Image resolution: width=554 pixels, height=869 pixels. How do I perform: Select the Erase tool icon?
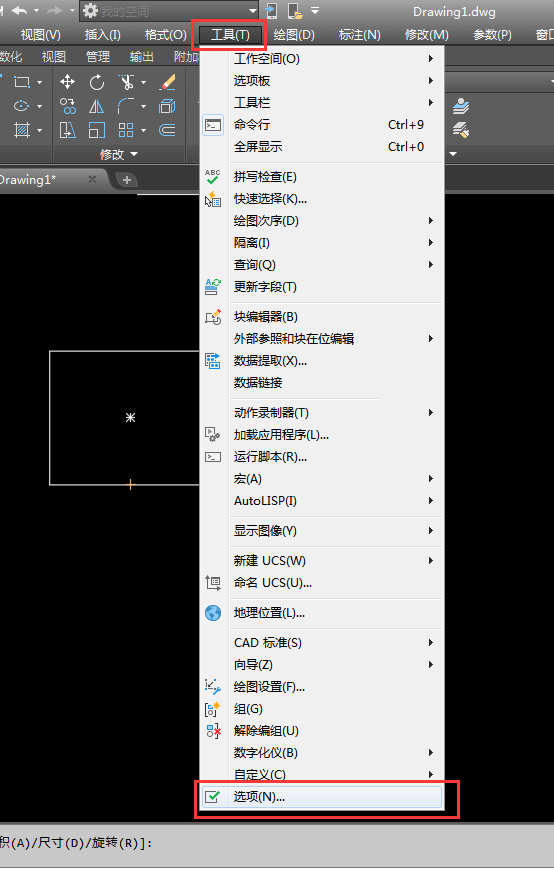167,82
